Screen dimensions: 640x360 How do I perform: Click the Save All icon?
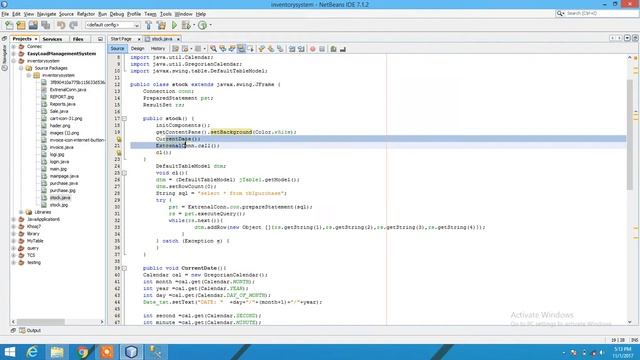coord(45,25)
